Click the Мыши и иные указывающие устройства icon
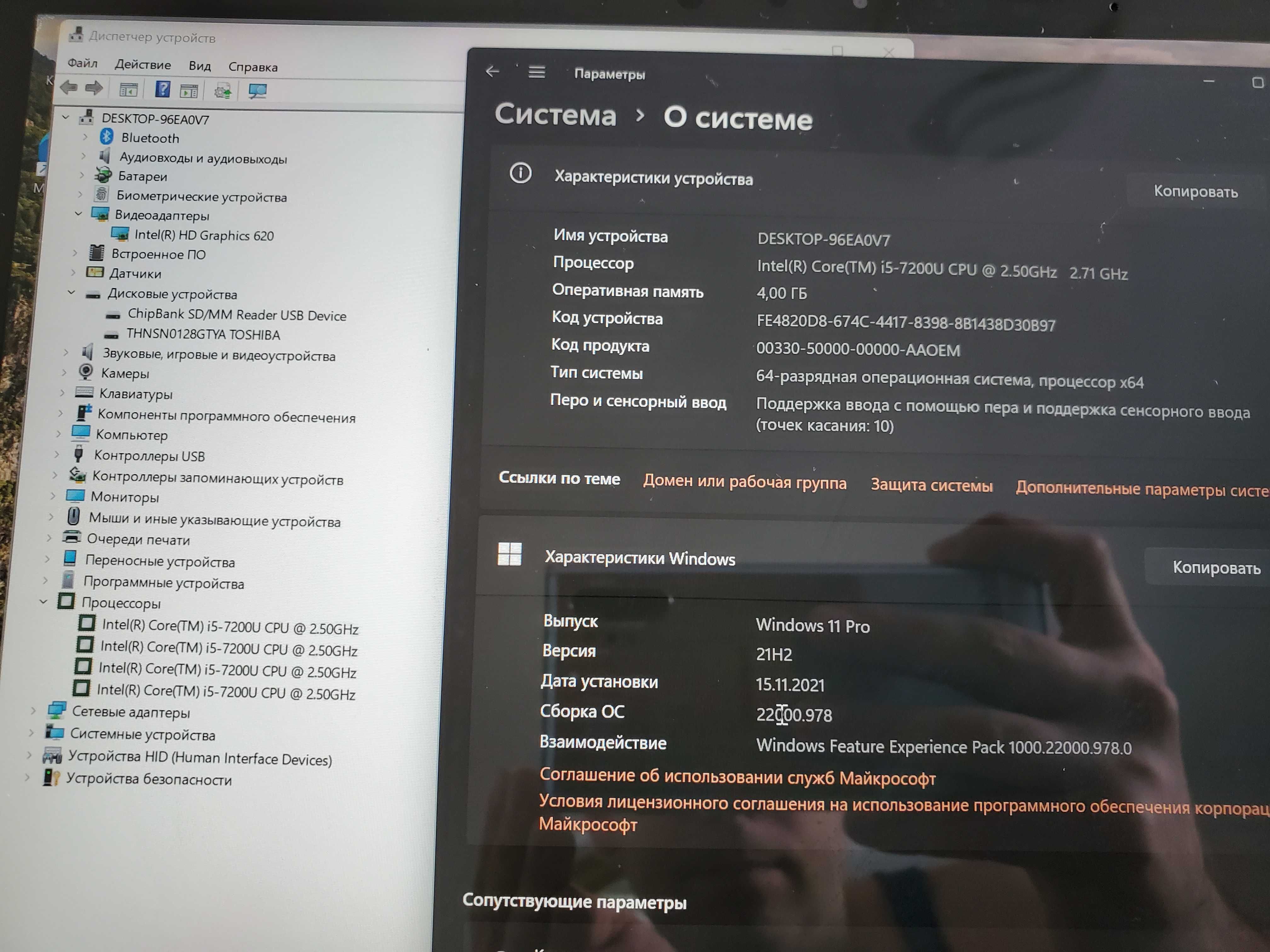This screenshot has width=1270, height=952. click(x=73, y=516)
